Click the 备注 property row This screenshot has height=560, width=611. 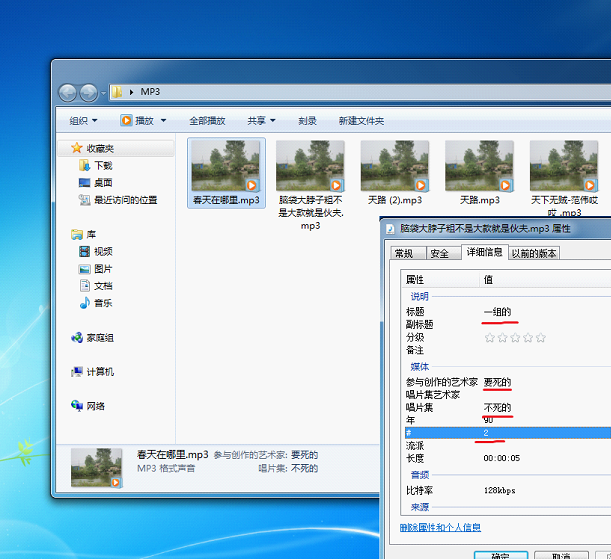508,350
